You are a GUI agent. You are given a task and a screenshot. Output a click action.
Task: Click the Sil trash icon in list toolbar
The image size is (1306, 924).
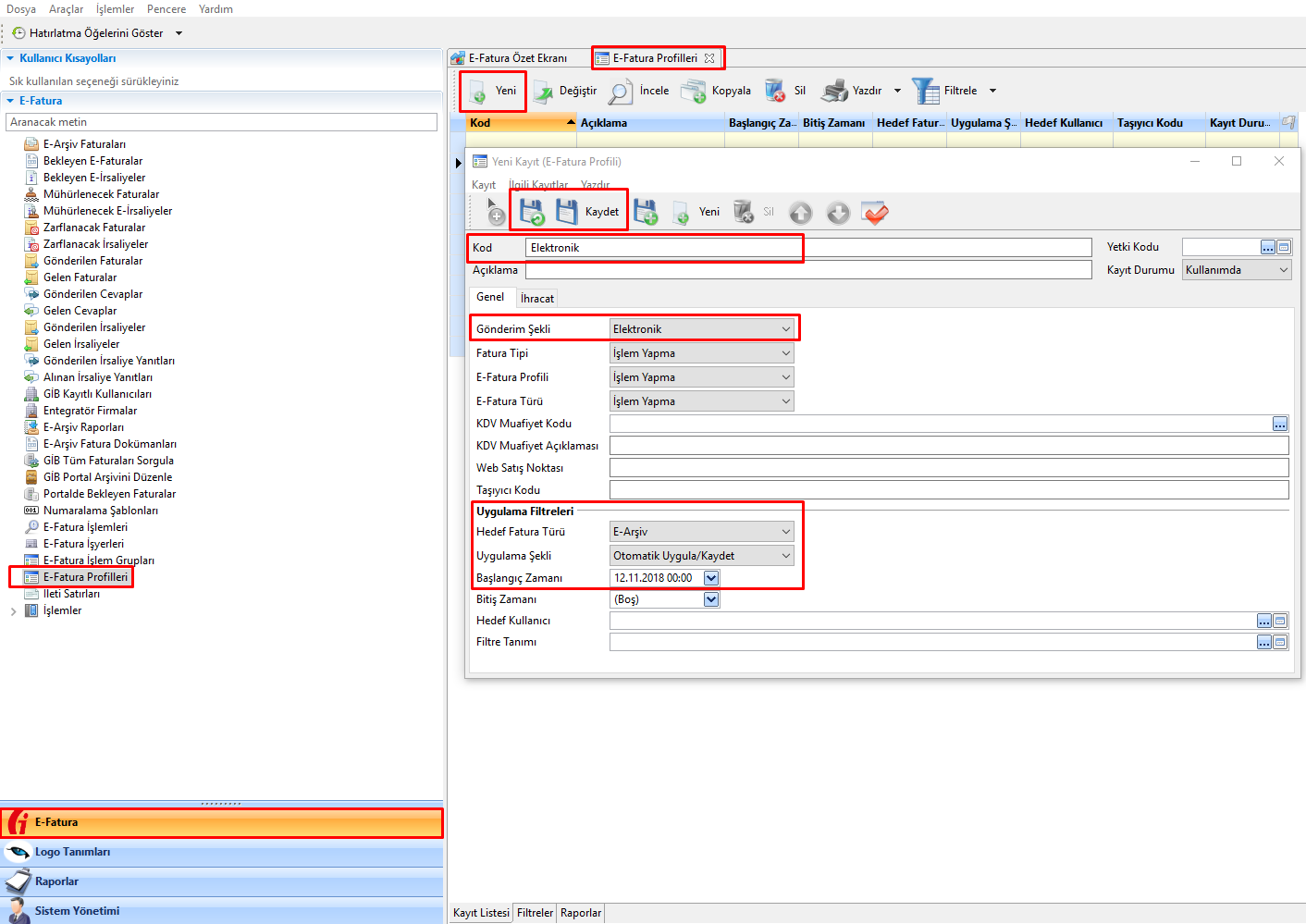click(x=775, y=91)
